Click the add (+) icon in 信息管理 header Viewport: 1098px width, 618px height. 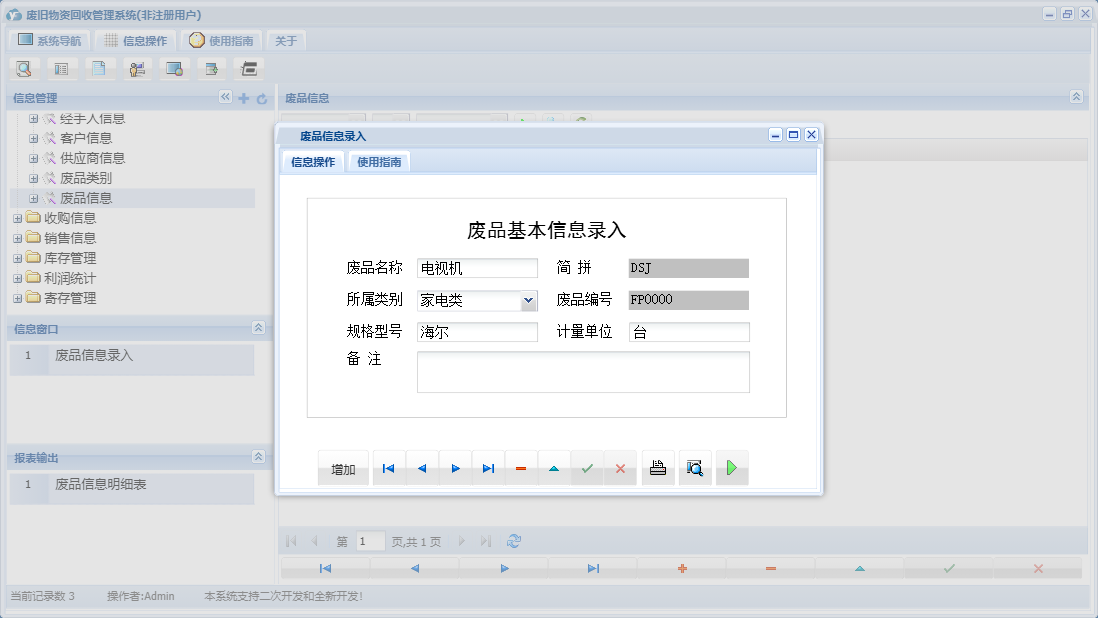coord(243,97)
